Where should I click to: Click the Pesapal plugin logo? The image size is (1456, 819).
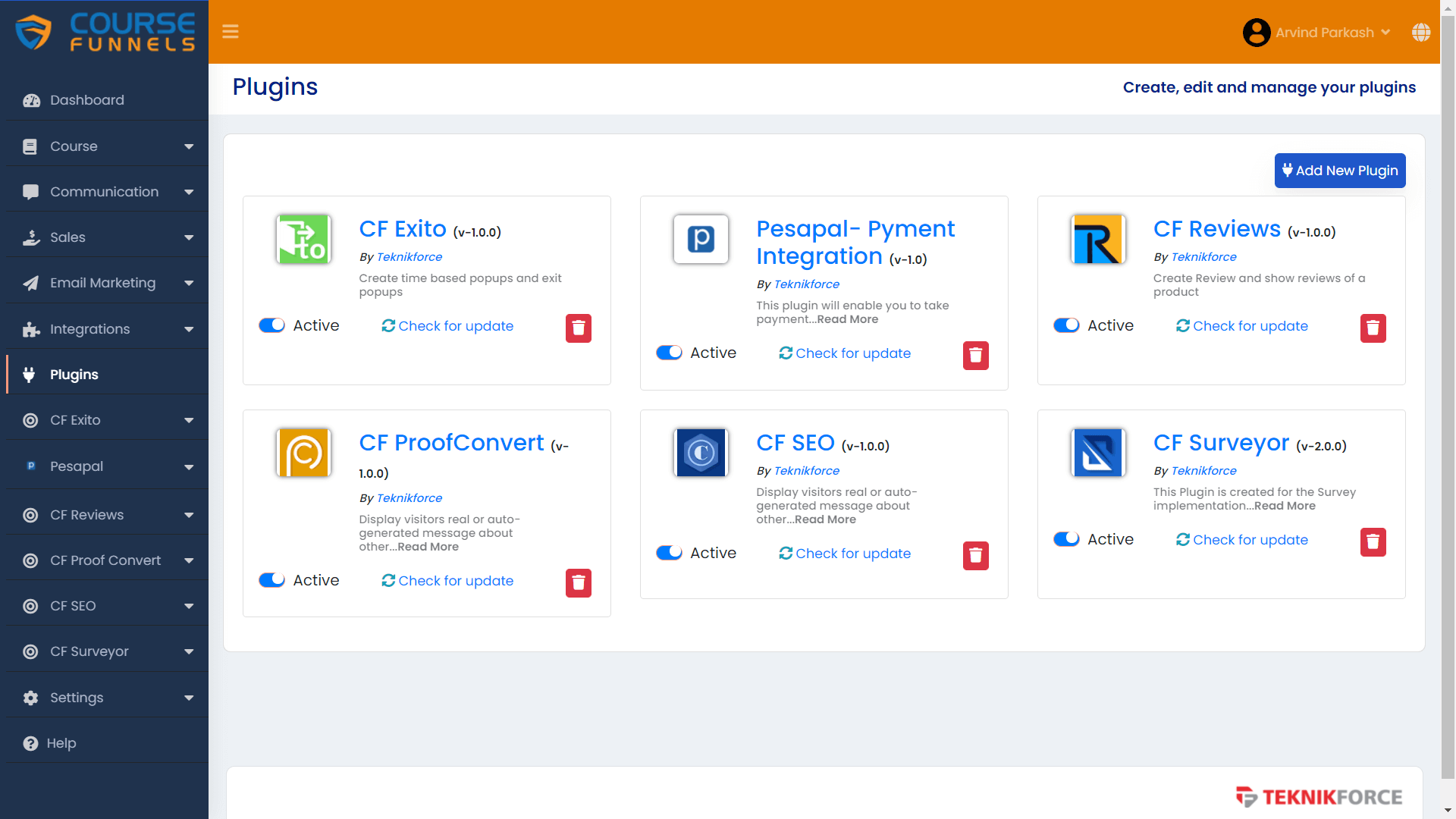(701, 239)
